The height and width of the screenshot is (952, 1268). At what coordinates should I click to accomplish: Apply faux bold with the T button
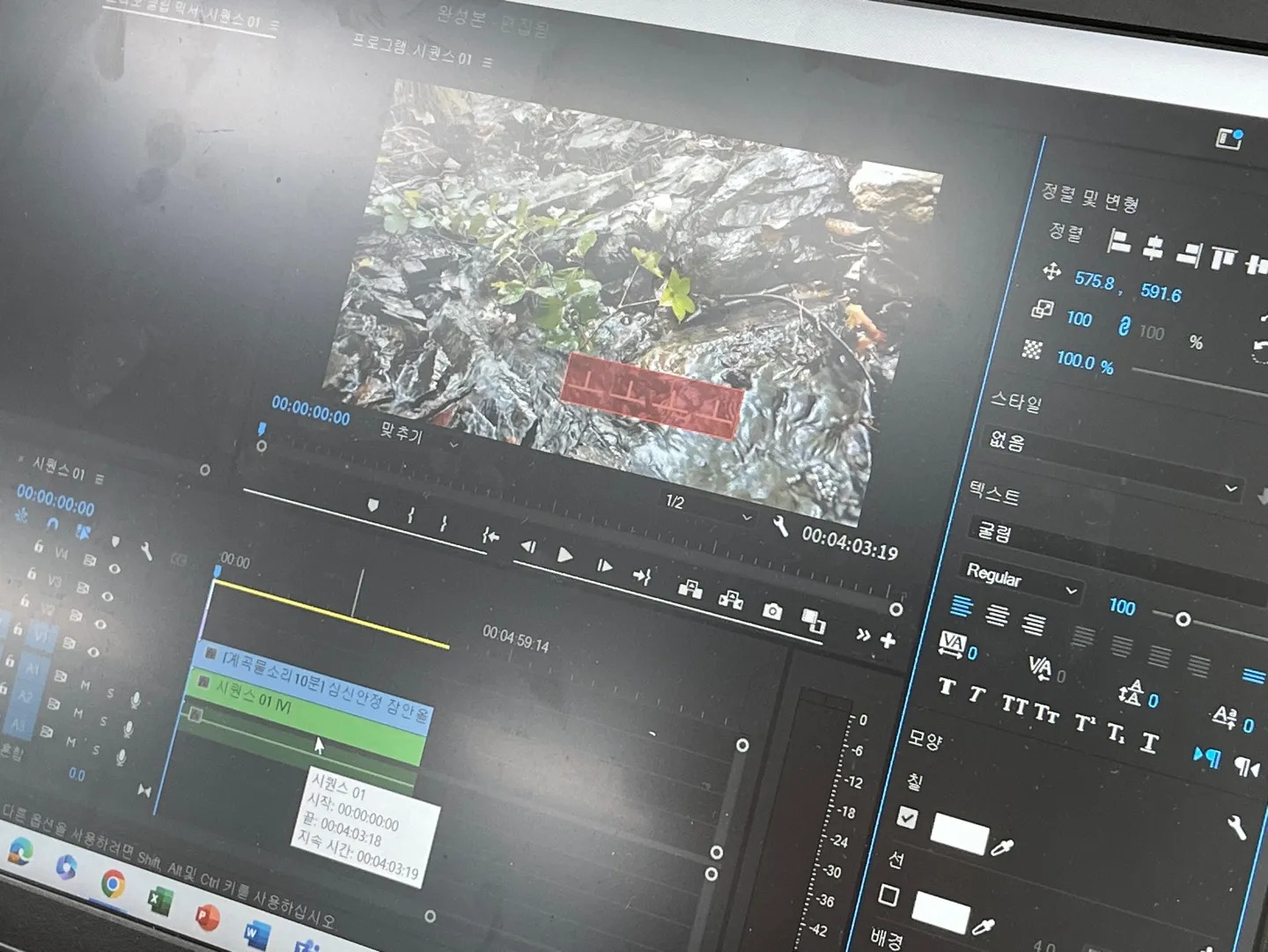947,686
